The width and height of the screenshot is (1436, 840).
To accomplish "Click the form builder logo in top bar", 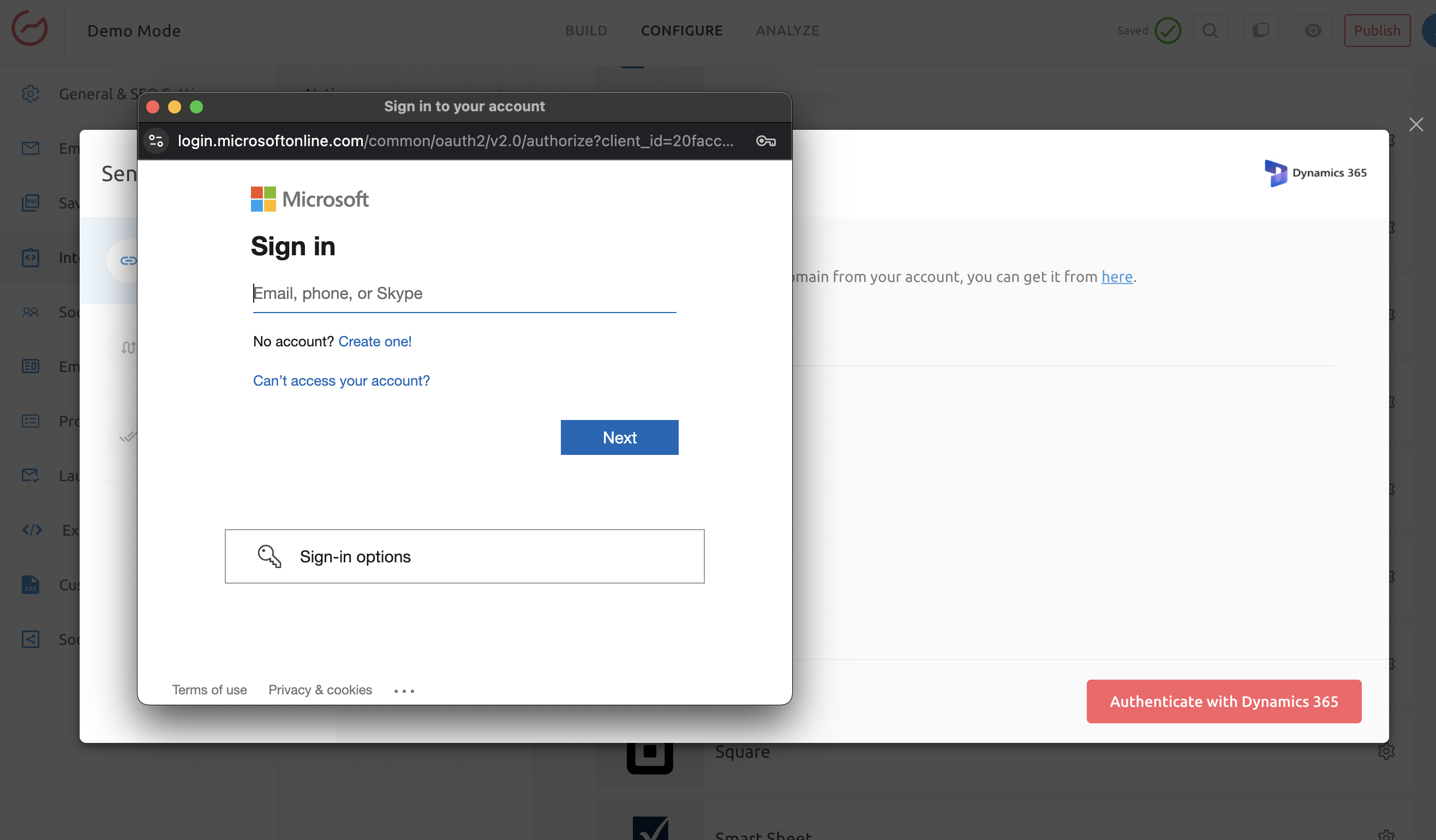I will pyautogui.click(x=29, y=28).
